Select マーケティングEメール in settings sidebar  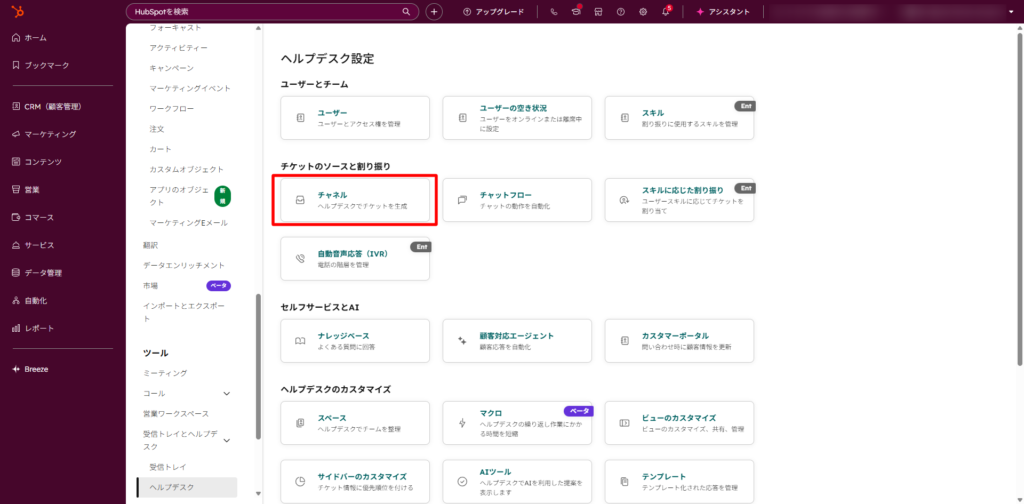pyautogui.click(x=188, y=223)
